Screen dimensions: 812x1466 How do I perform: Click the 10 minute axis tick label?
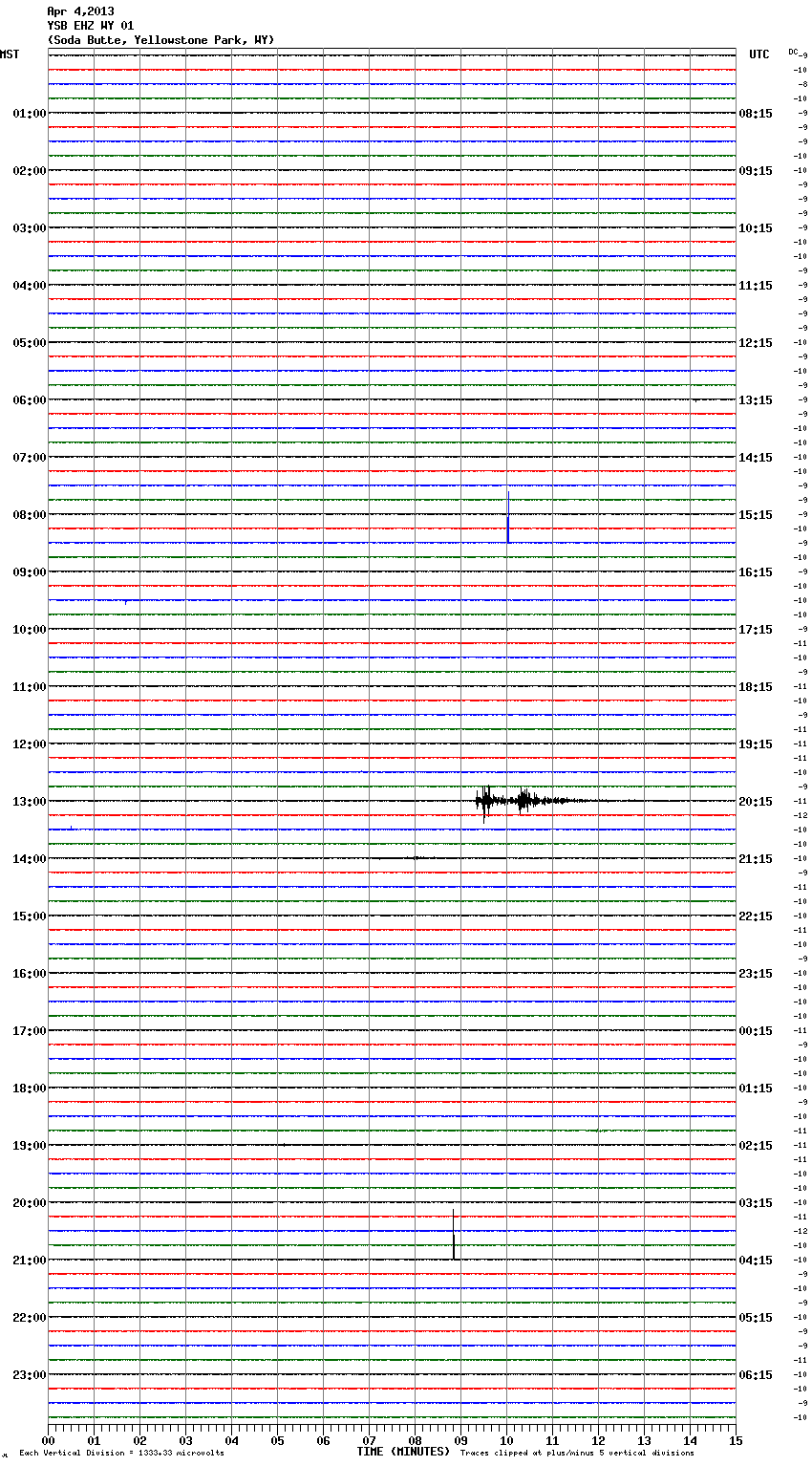(x=506, y=1440)
